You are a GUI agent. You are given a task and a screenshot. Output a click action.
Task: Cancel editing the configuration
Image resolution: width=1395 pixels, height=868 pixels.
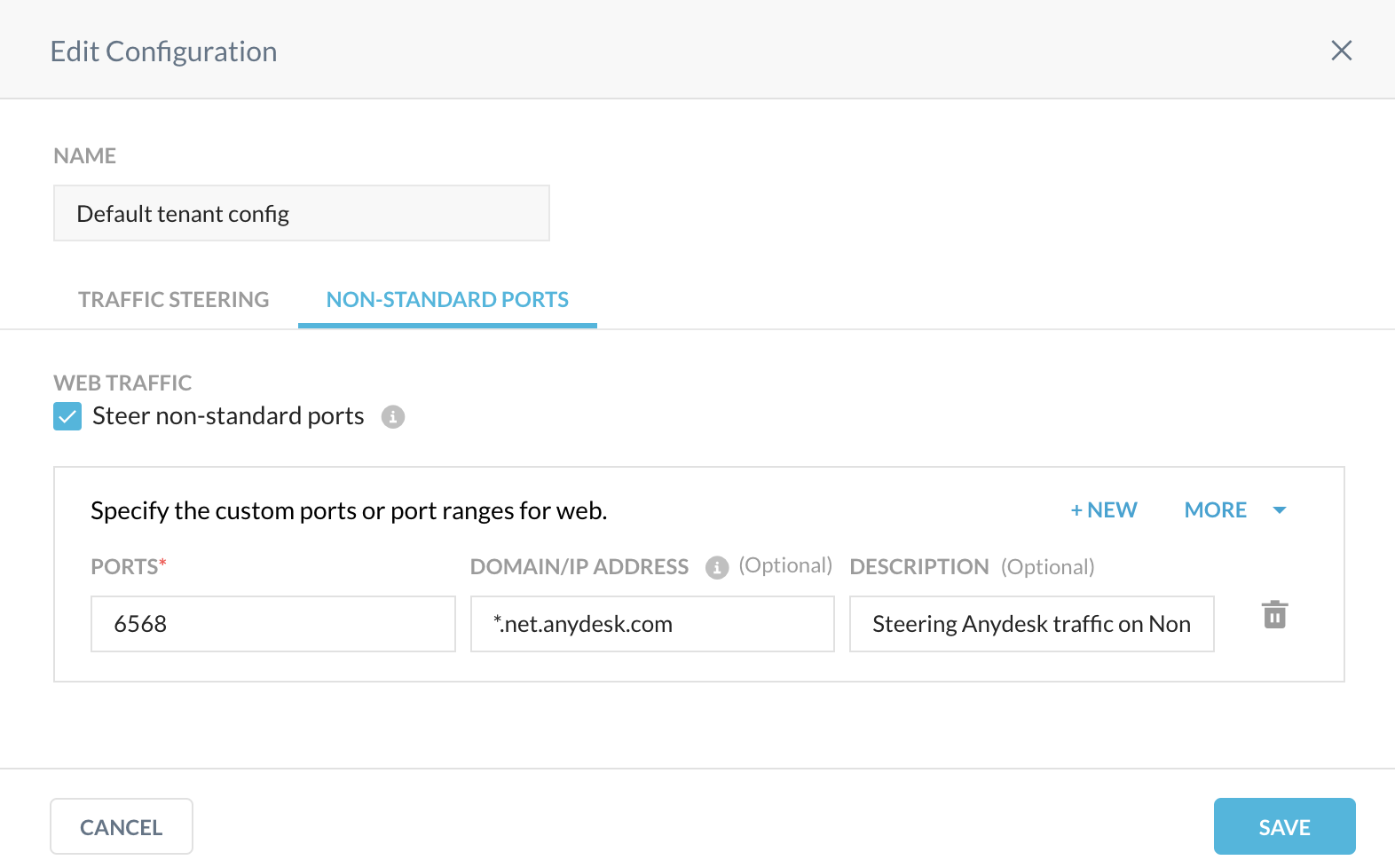[122, 826]
